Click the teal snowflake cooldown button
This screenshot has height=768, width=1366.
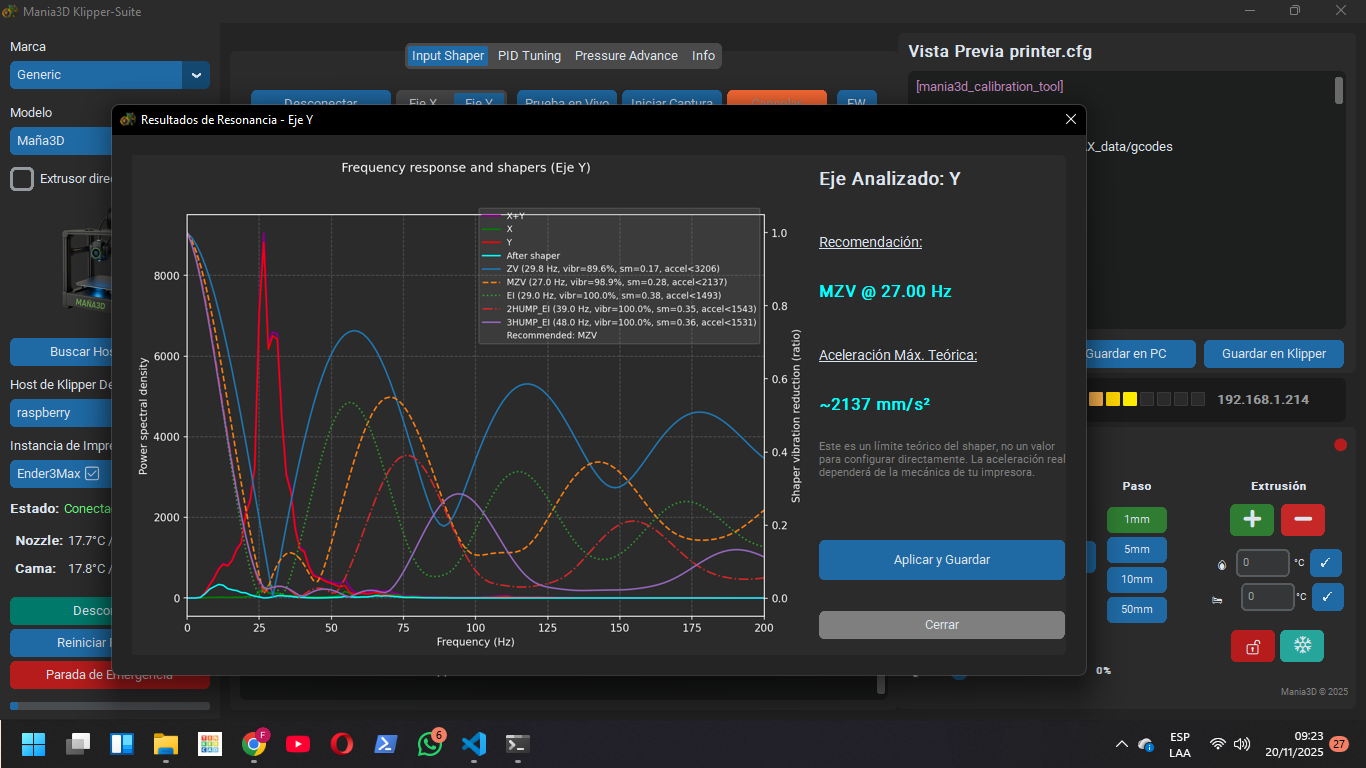click(x=1301, y=646)
